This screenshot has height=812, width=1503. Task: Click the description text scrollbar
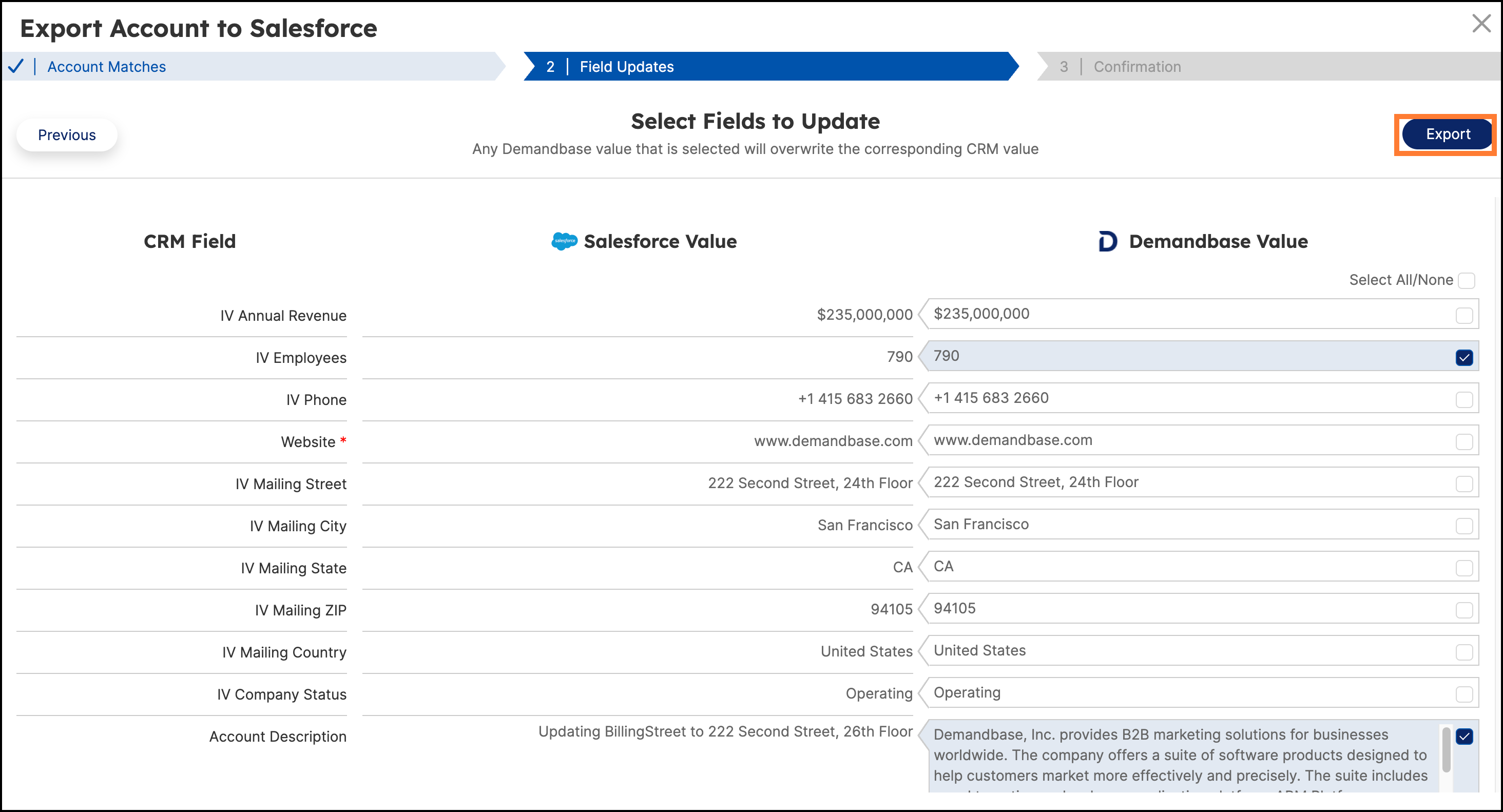(x=1446, y=750)
